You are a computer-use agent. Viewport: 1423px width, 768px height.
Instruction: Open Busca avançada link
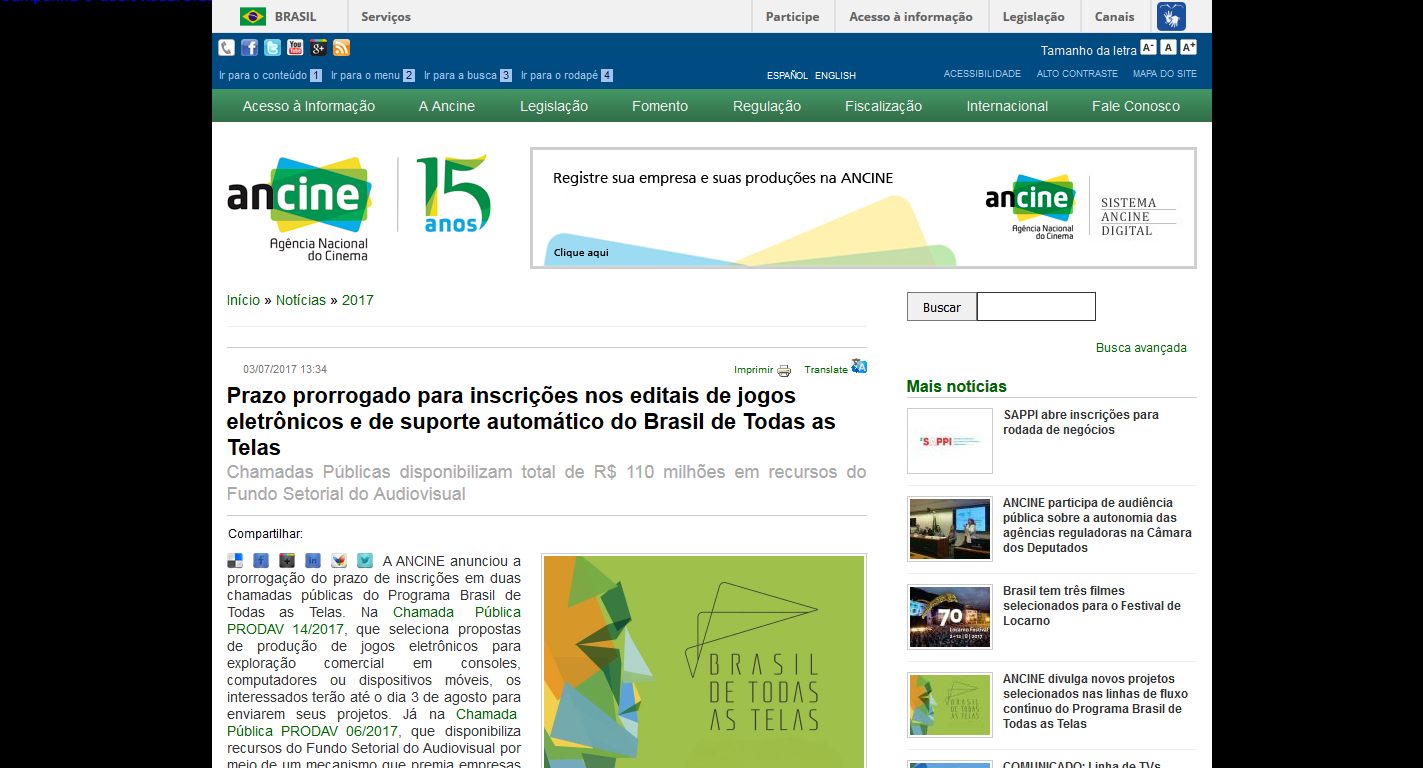point(1141,348)
